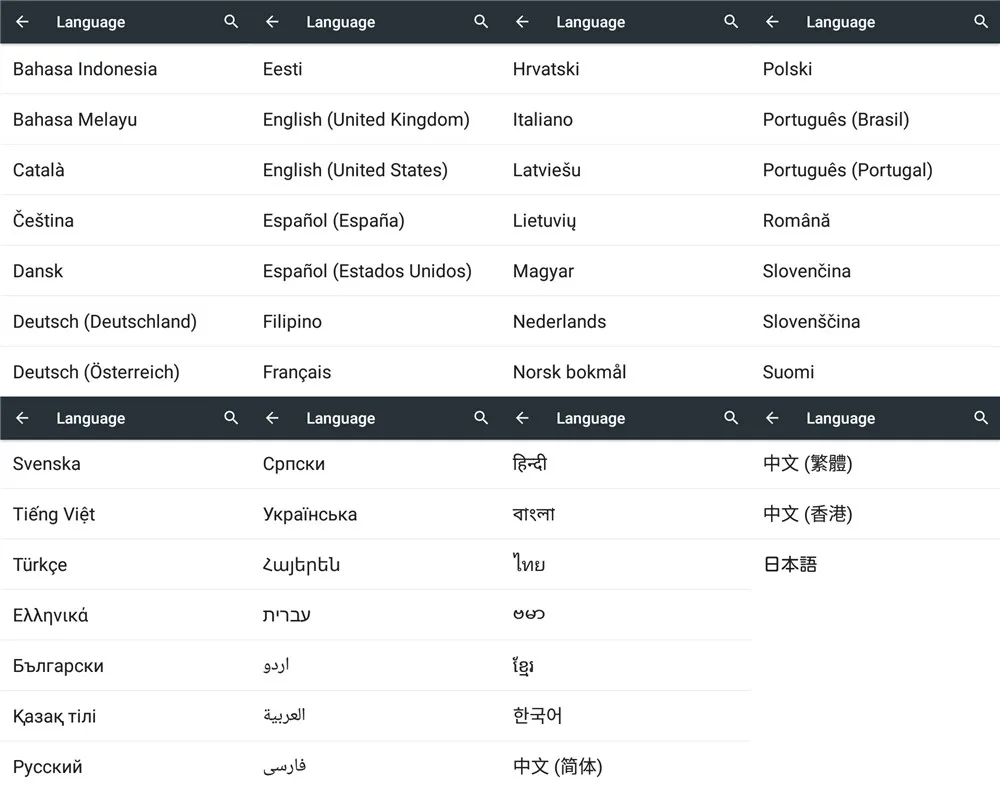Click the back arrow above Bahasa Indonesia
The height and width of the screenshot is (791, 1000).
click(x=22, y=22)
